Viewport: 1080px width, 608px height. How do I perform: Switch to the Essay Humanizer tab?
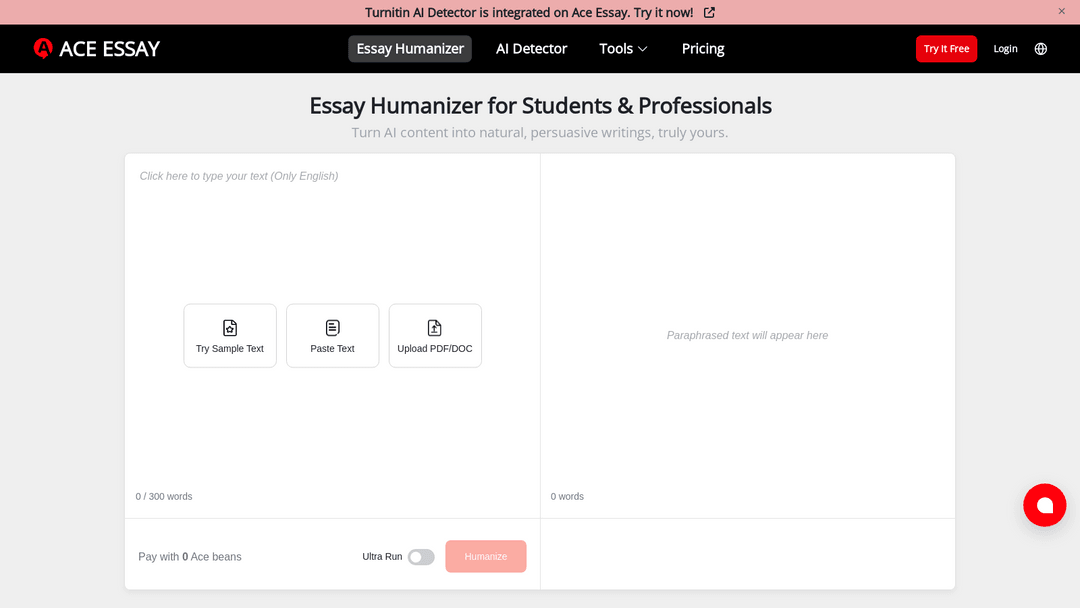tap(410, 49)
